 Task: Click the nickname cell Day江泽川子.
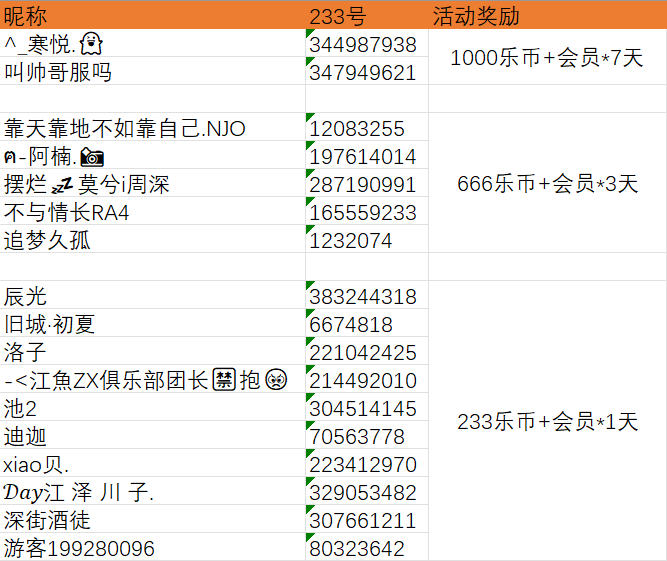coord(152,492)
